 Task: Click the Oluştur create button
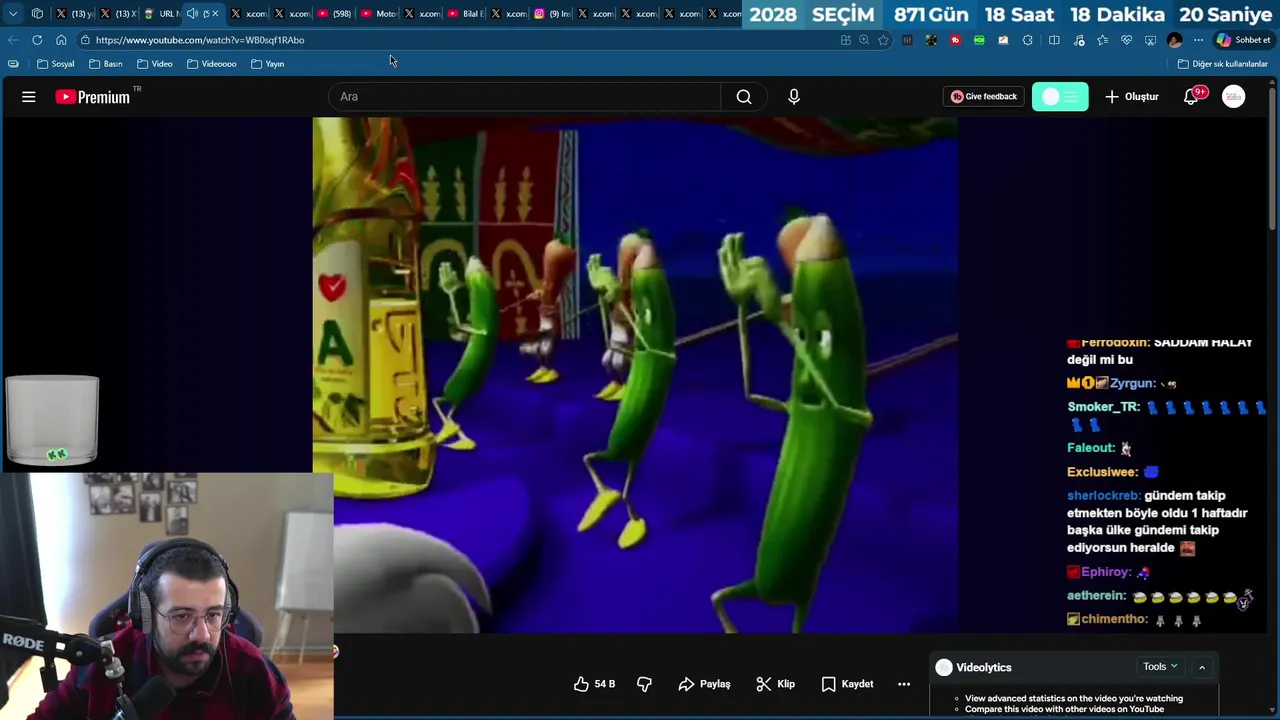[1131, 97]
